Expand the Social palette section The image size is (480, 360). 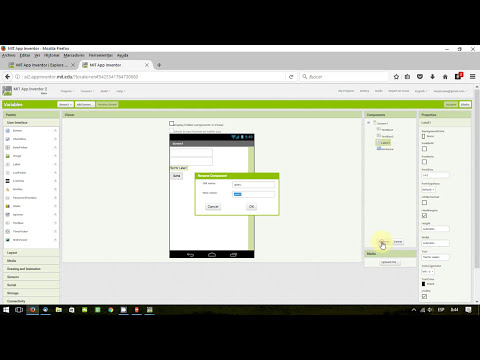(31, 285)
